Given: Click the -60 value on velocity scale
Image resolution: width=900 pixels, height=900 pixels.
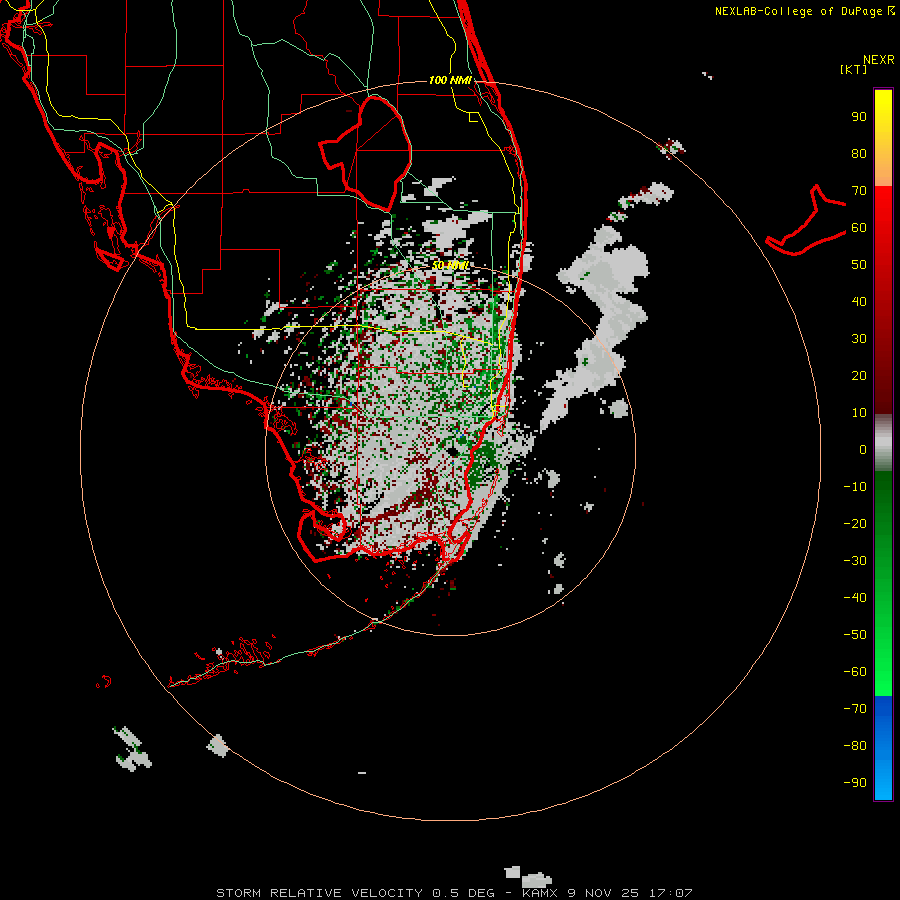Looking at the screenshot, I should pyautogui.click(x=855, y=672).
